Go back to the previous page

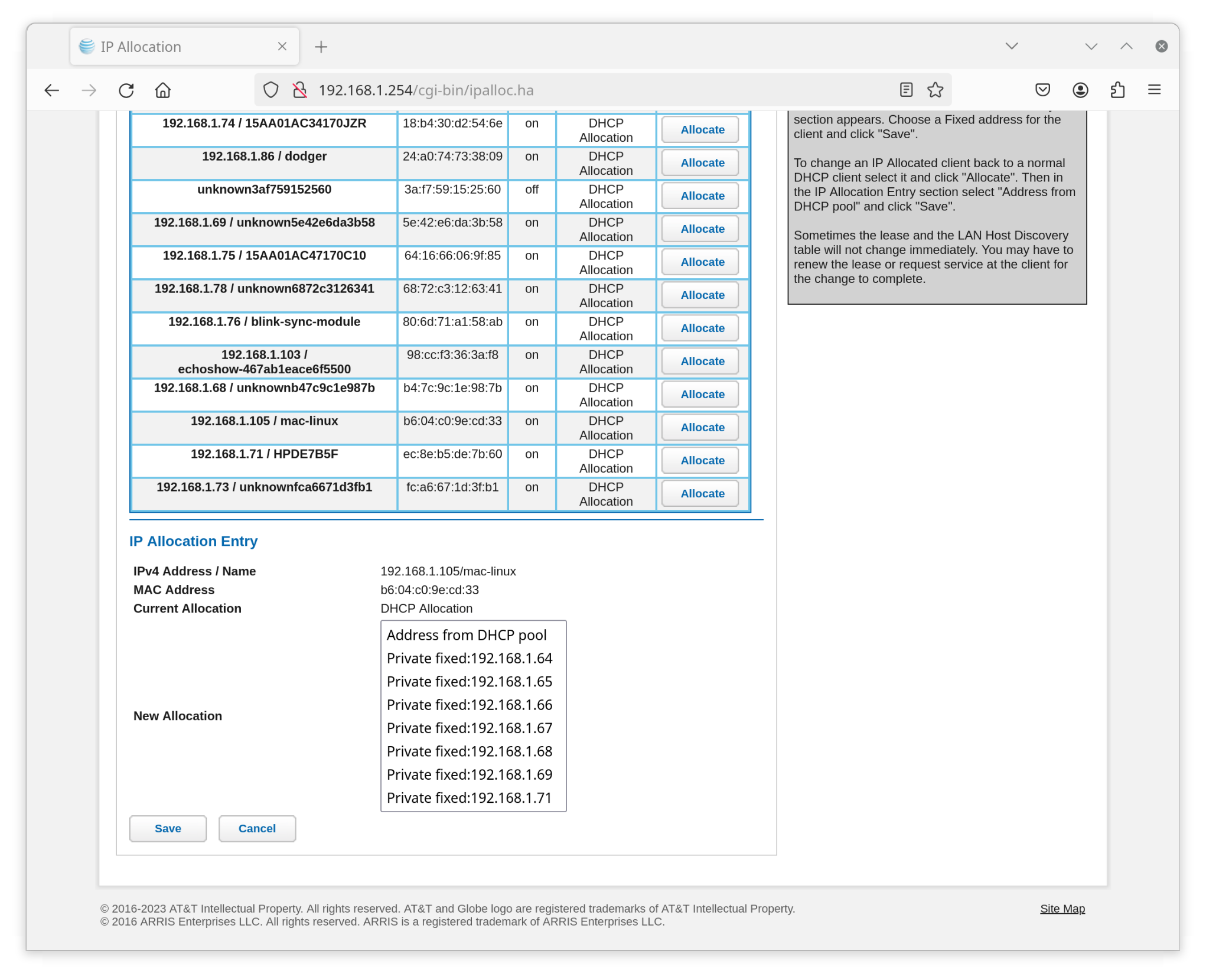click(52, 90)
